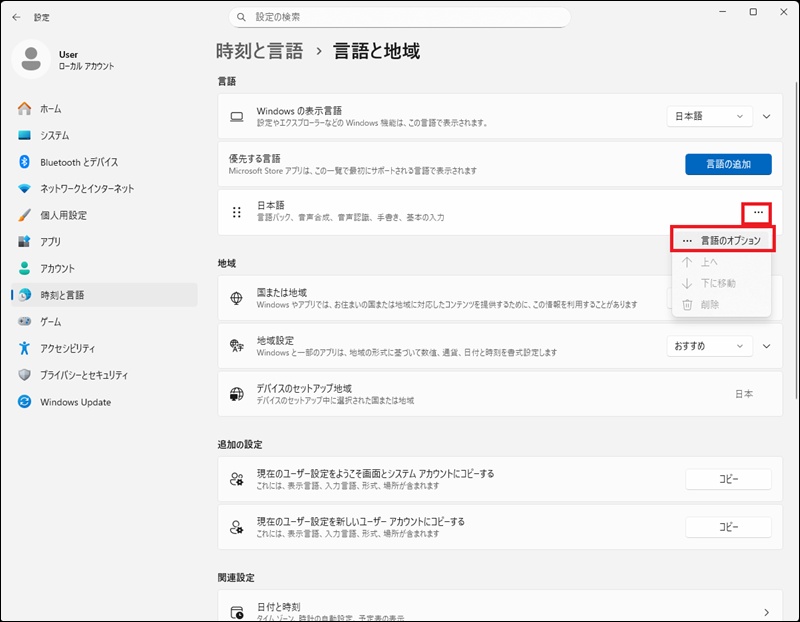Image resolution: width=800 pixels, height=622 pixels.
Task: Go to Bluetooth とデバイス settings
Action: click(78, 162)
